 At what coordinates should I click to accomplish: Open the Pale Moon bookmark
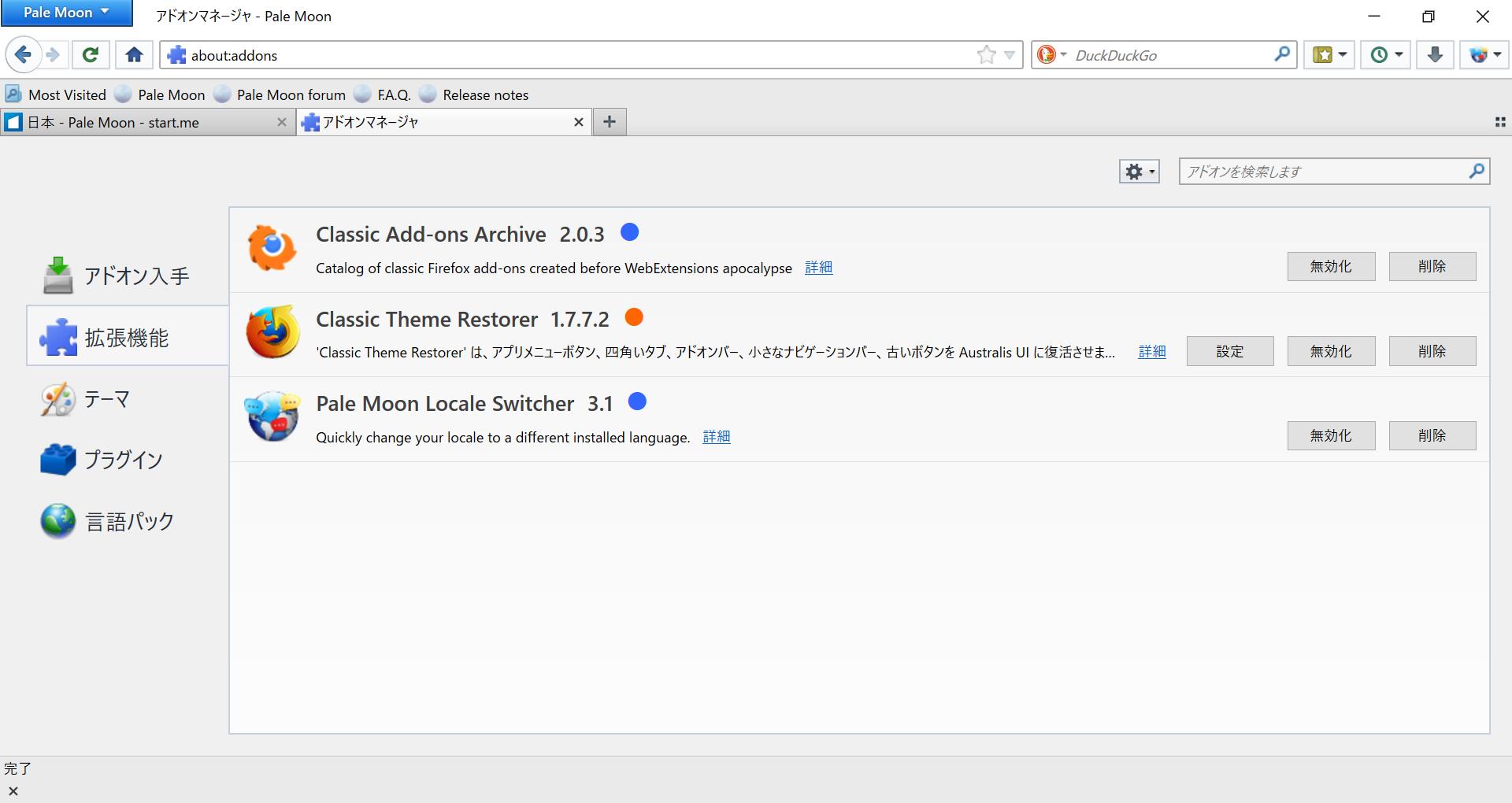tap(160, 94)
